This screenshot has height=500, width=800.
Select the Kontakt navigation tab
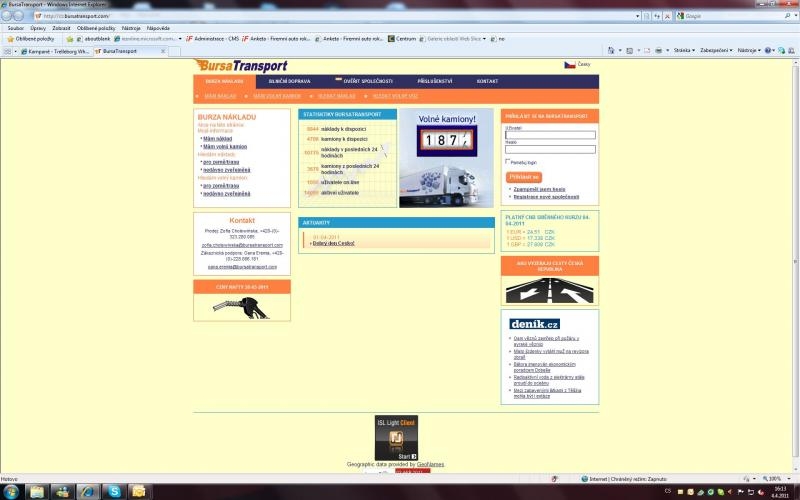(x=487, y=81)
